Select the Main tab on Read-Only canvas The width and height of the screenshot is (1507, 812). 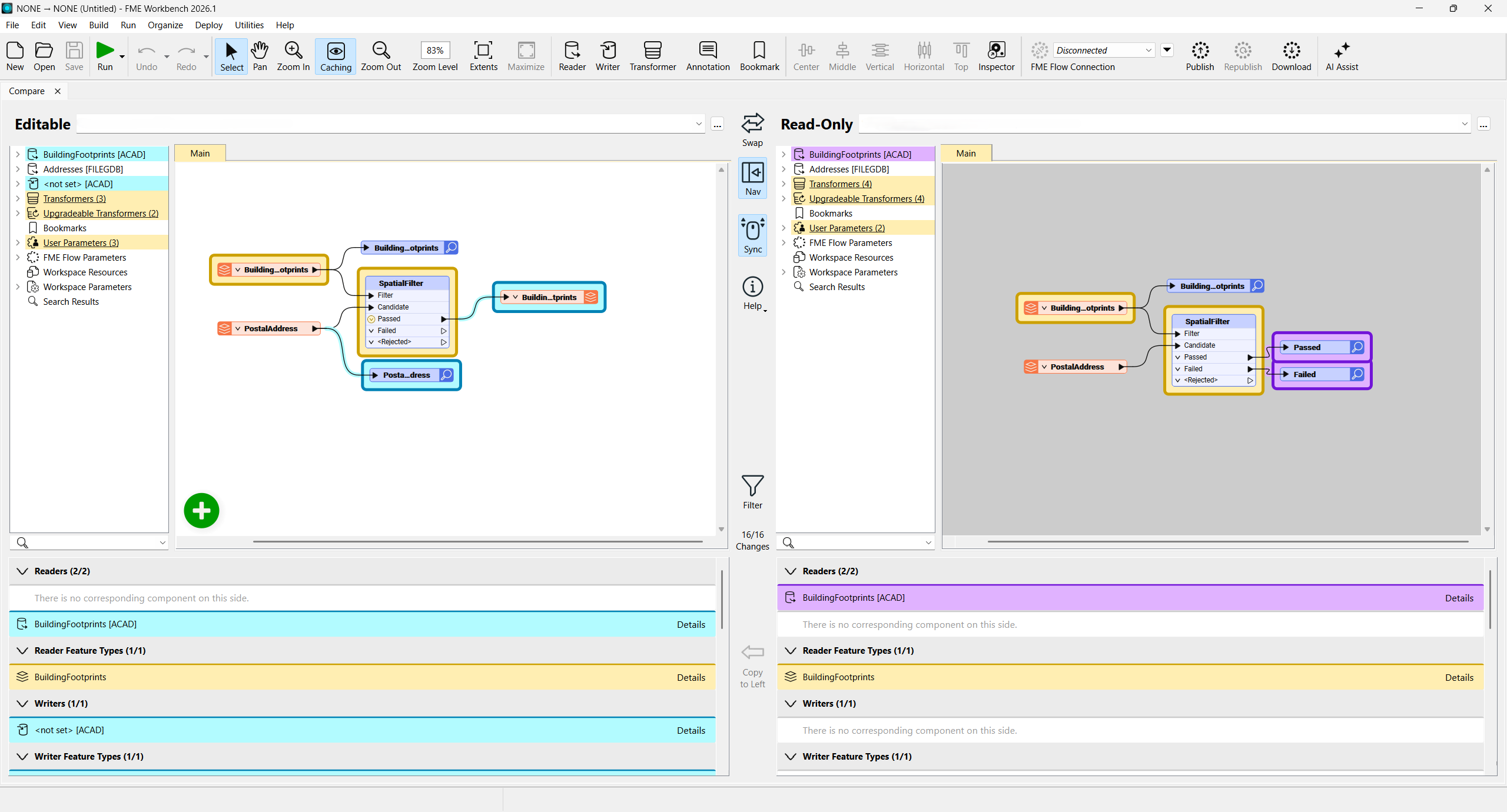966,153
